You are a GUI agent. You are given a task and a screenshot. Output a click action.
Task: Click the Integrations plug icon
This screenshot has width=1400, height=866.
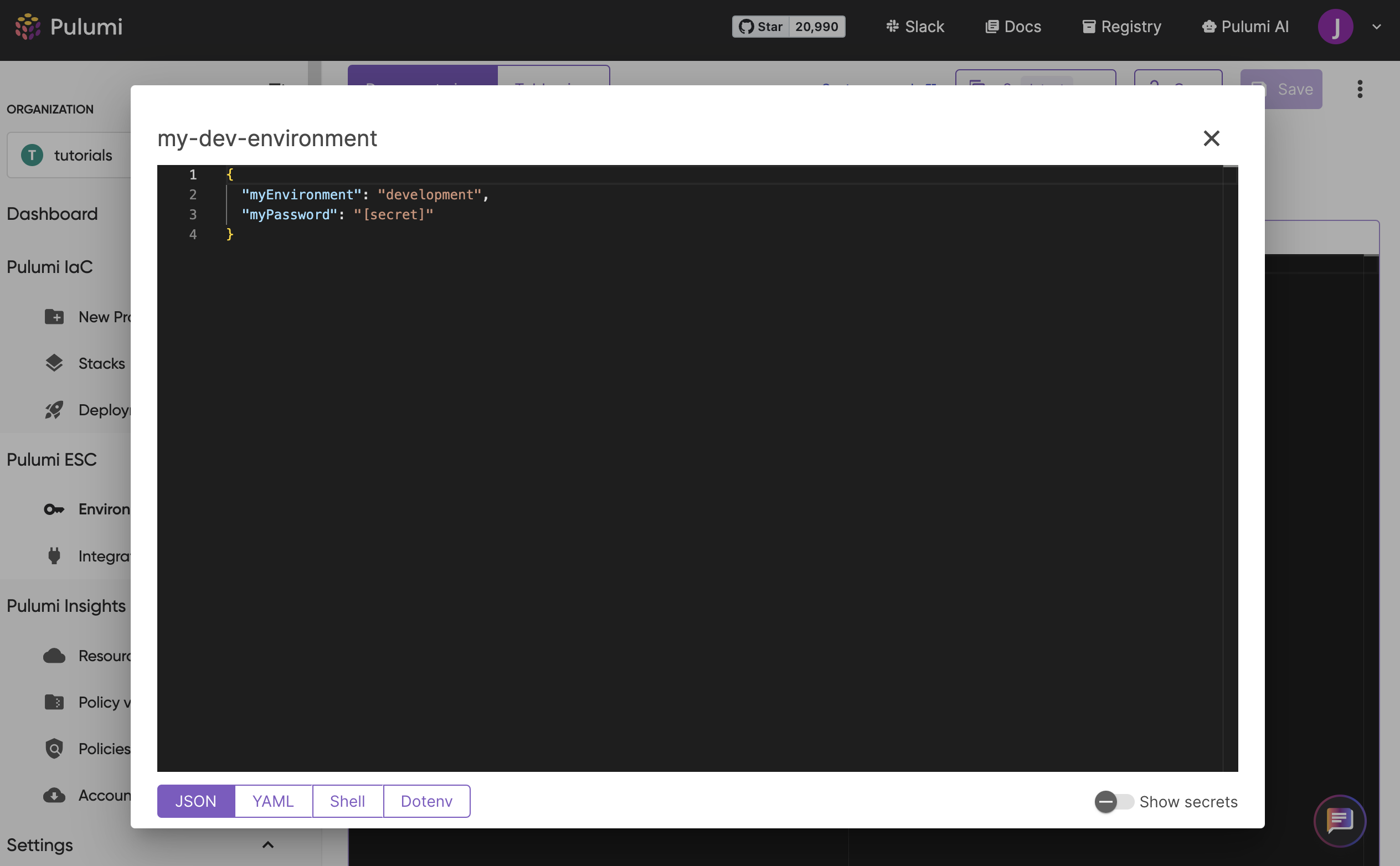tap(54, 555)
